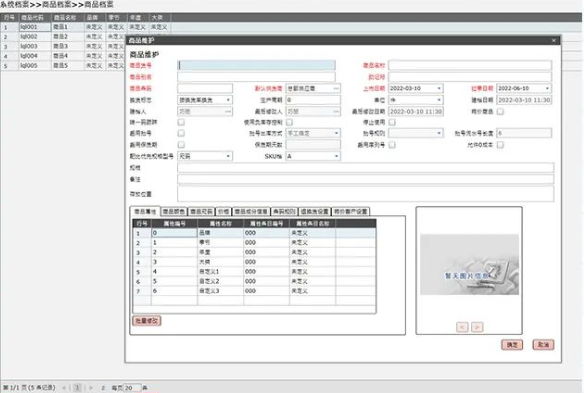
Task: Click the product image placeholder thumbnail
Action: click(x=469, y=264)
